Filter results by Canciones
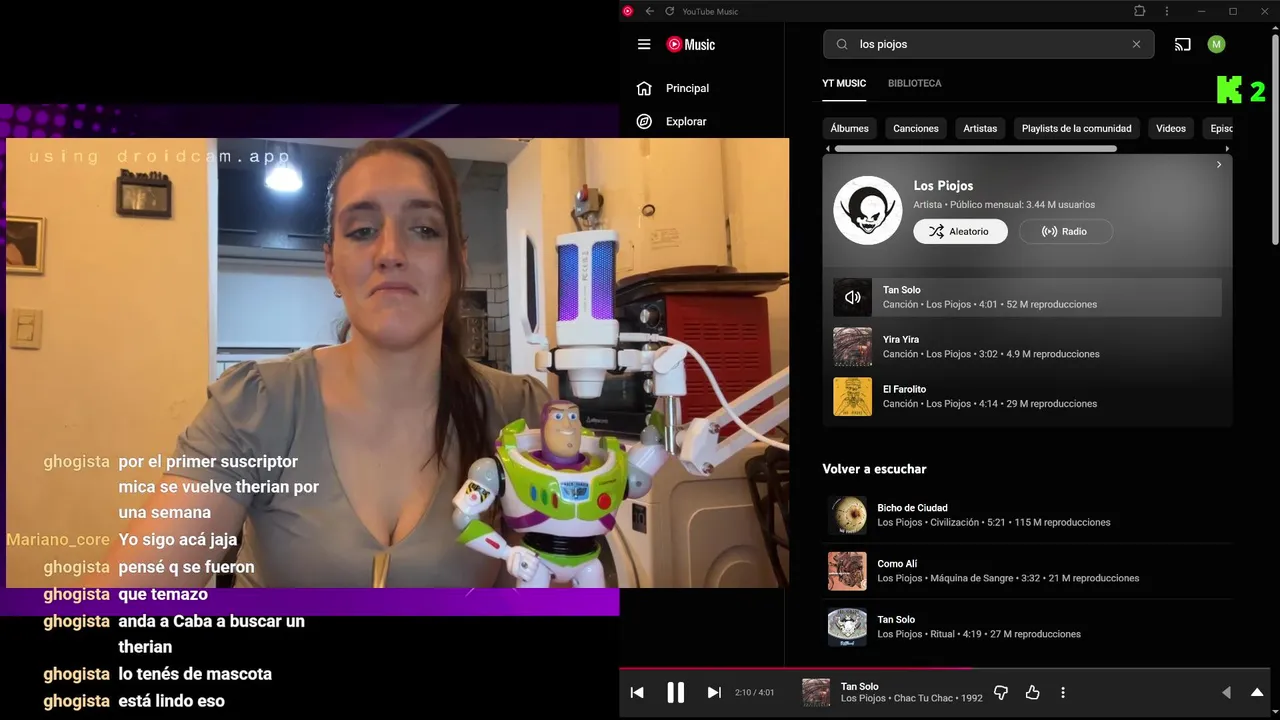This screenshot has height=720, width=1280. [916, 128]
